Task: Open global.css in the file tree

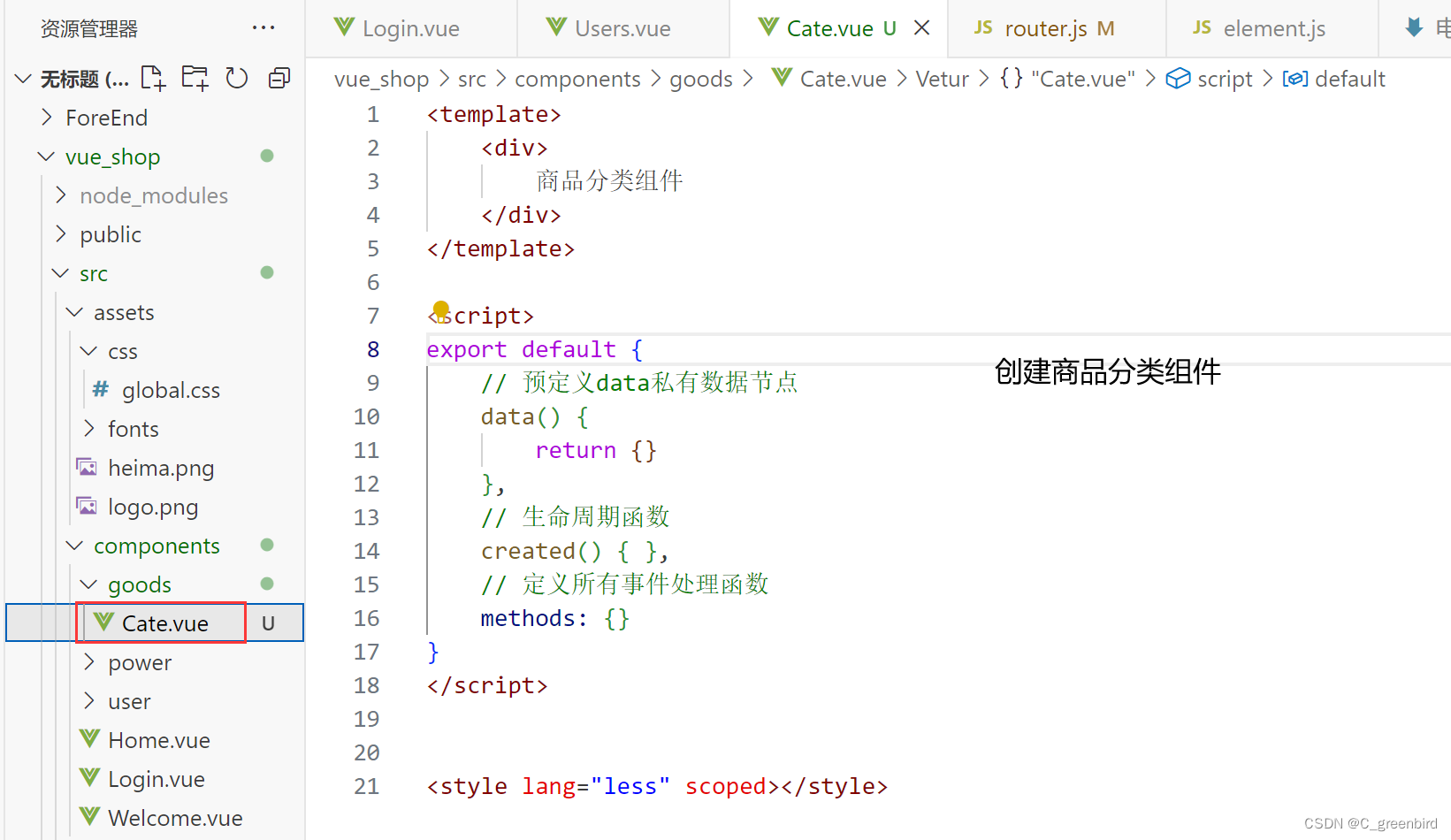Action: [171, 390]
